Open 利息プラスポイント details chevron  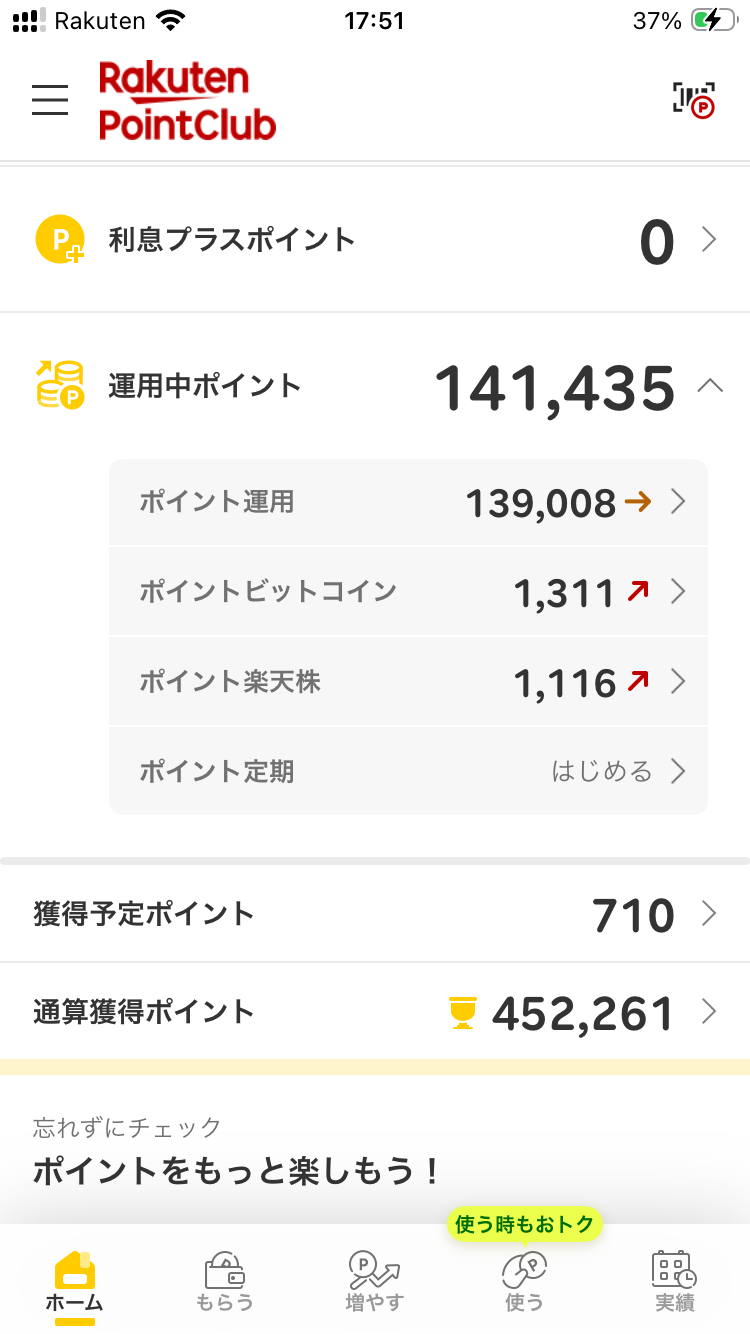point(709,240)
